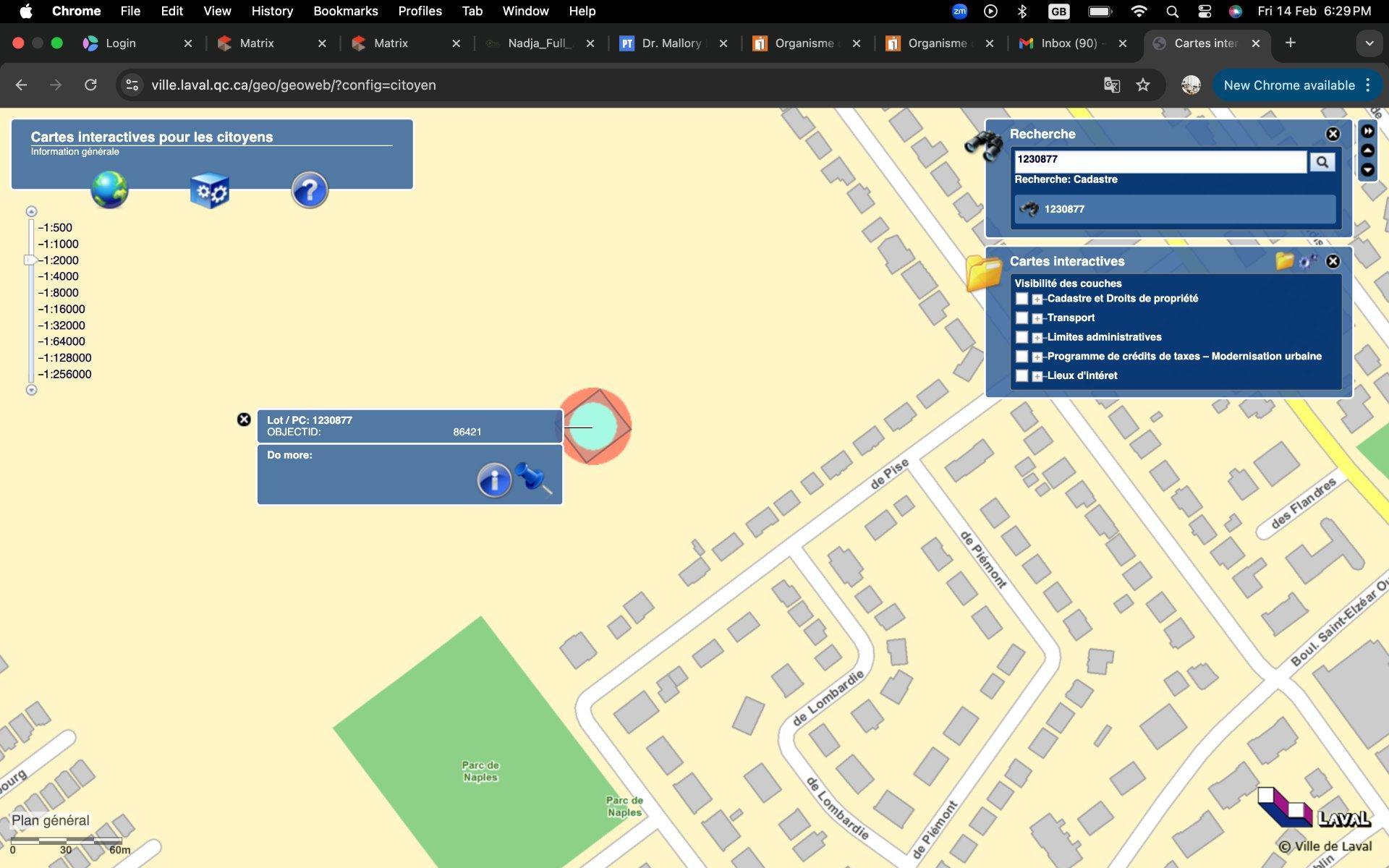Click the pushpin zoom icon in the popup
Screen dimensions: 1389x868
click(534, 479)
